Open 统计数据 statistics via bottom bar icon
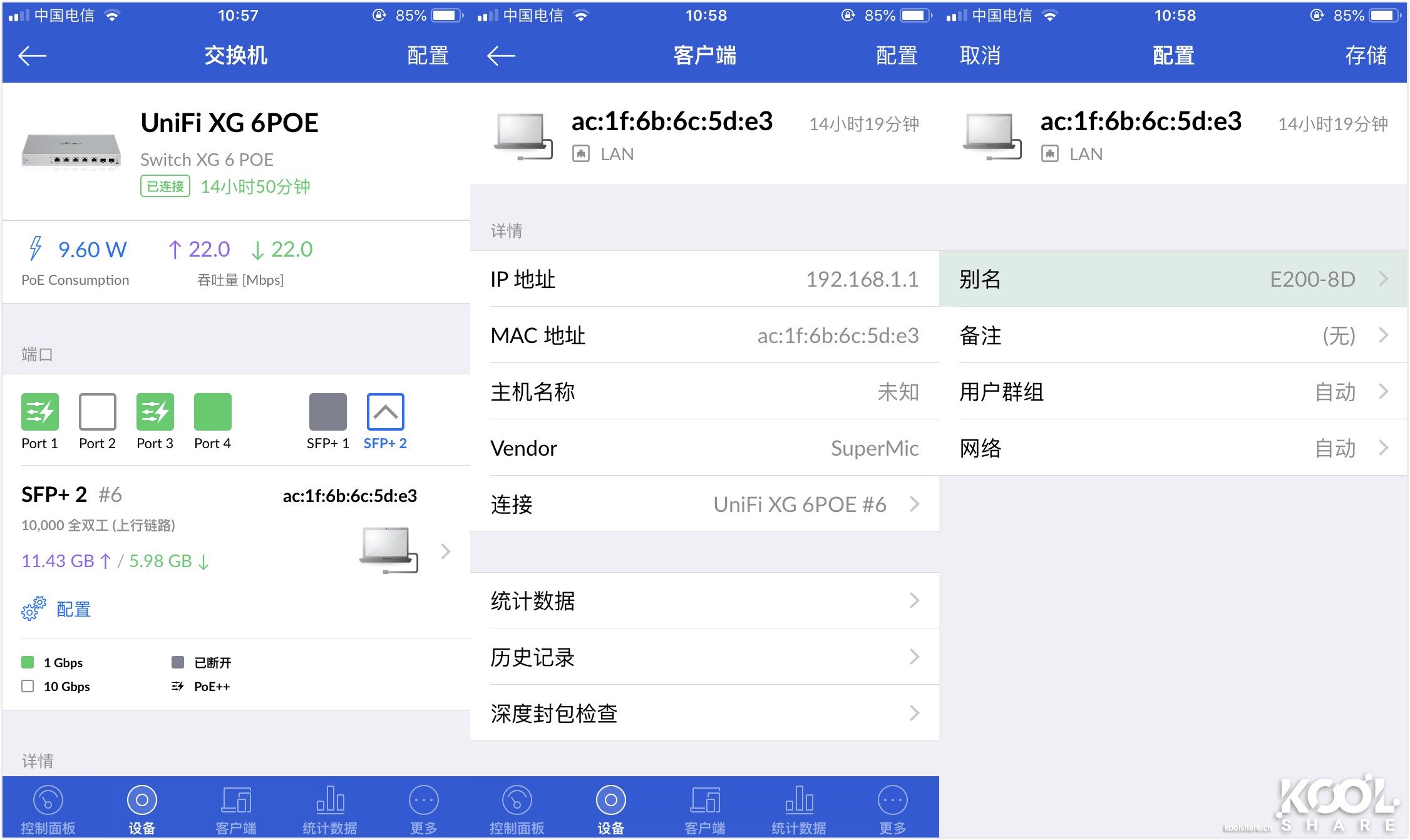 pyautogui.click(x=329, y=807)
